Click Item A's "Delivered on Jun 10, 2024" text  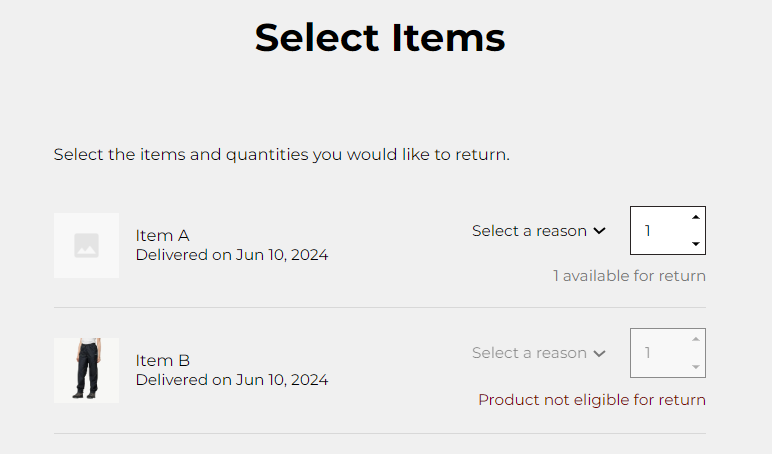[x=232, y=255]
